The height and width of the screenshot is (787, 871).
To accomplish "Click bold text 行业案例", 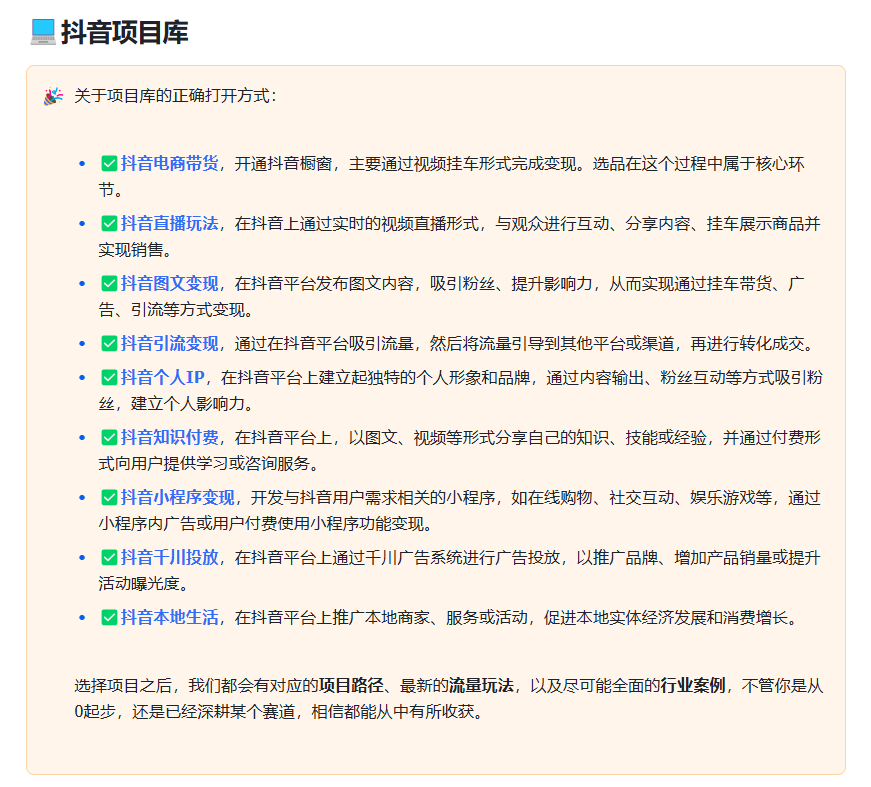I will click(x=693, y=685).
